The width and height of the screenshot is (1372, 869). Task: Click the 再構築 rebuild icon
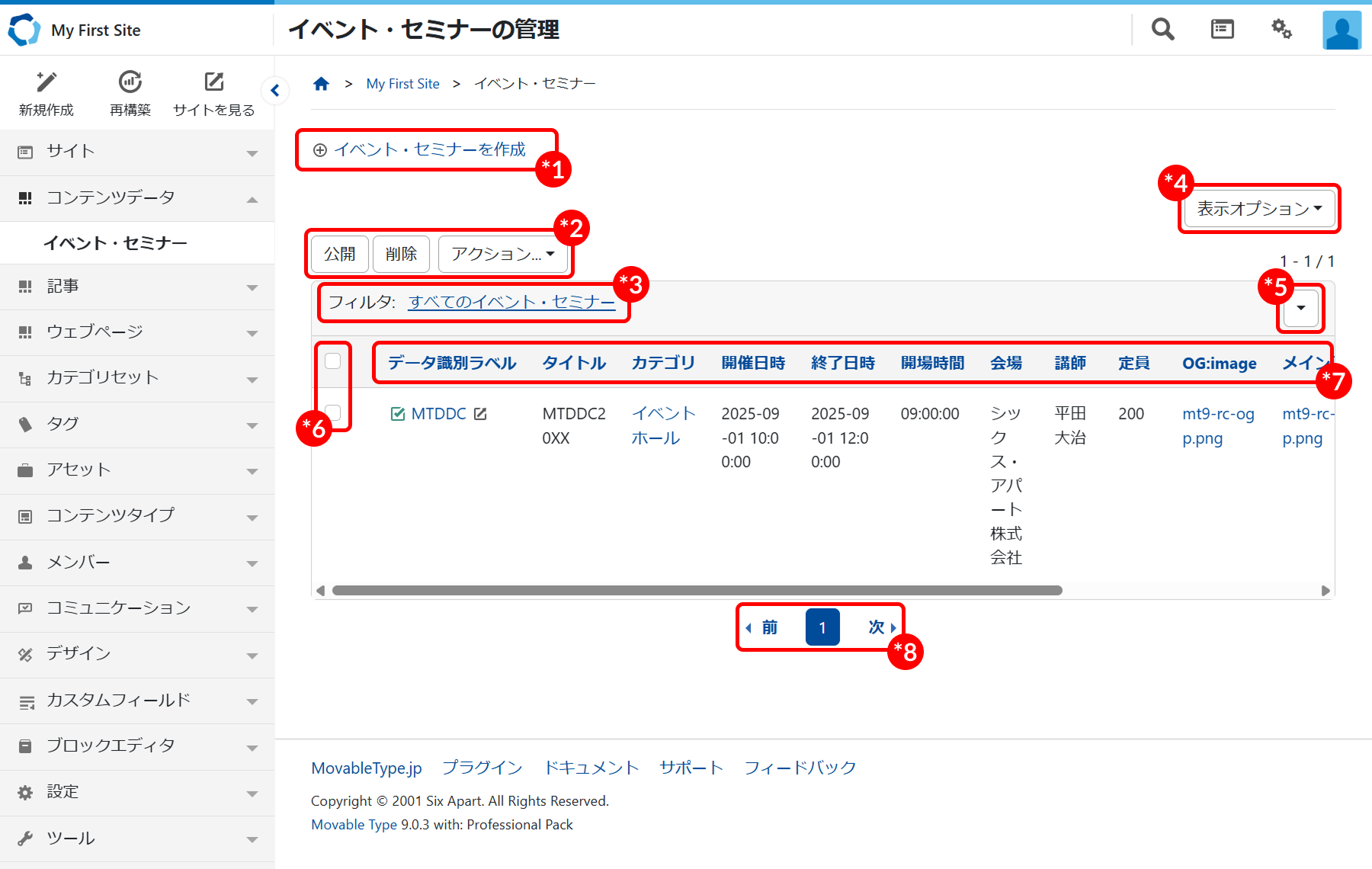coord(130,82)
